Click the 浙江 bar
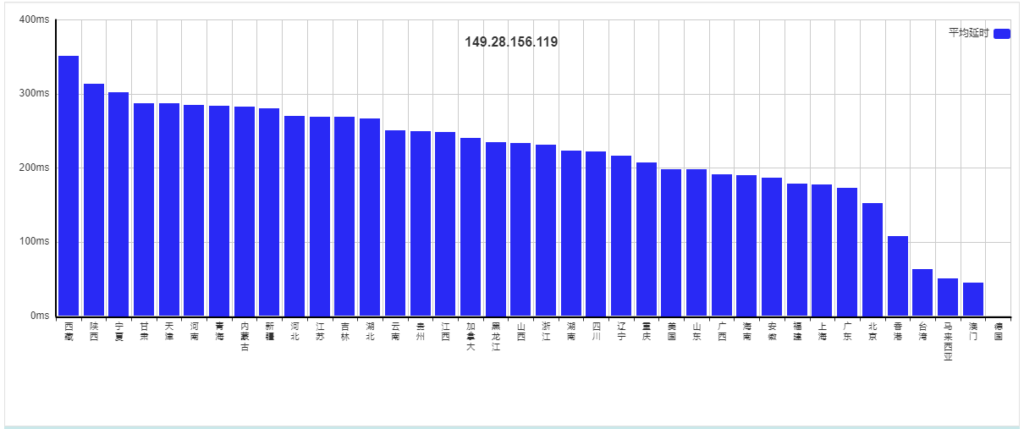 (545, 230)
